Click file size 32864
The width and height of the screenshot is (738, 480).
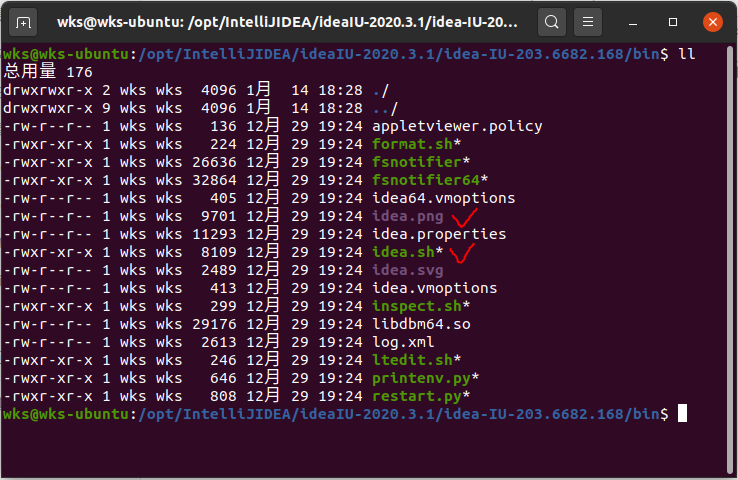[214, 180]
